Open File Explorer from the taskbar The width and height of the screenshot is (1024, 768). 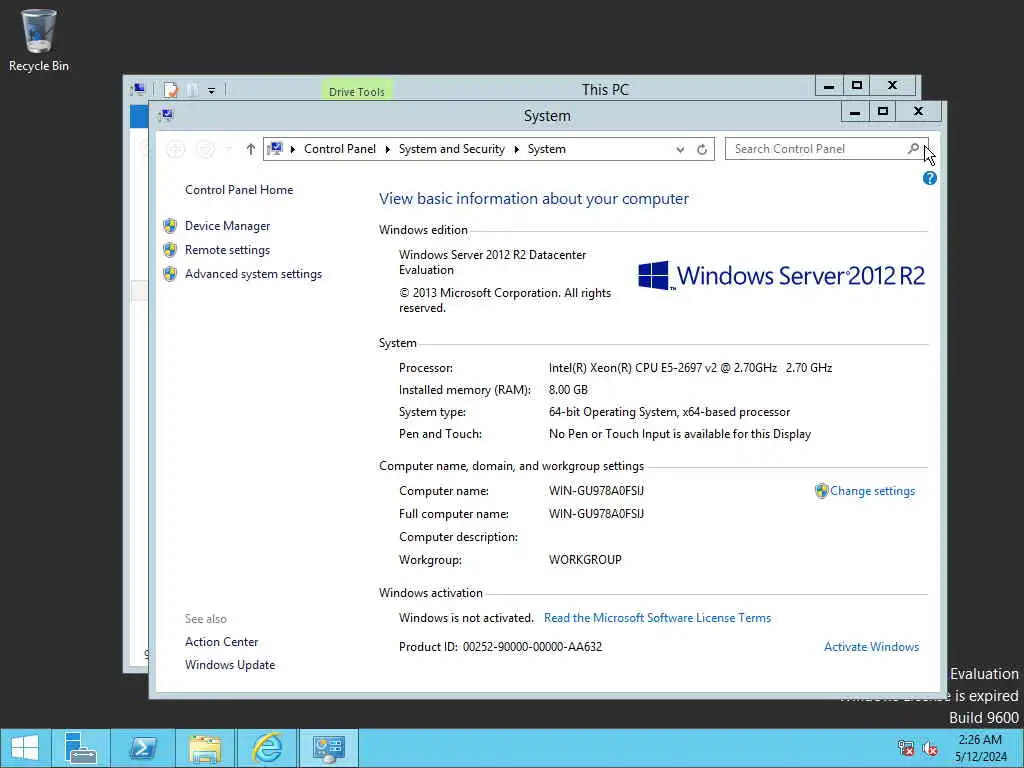pyautogui.click(x=205, y=748)
